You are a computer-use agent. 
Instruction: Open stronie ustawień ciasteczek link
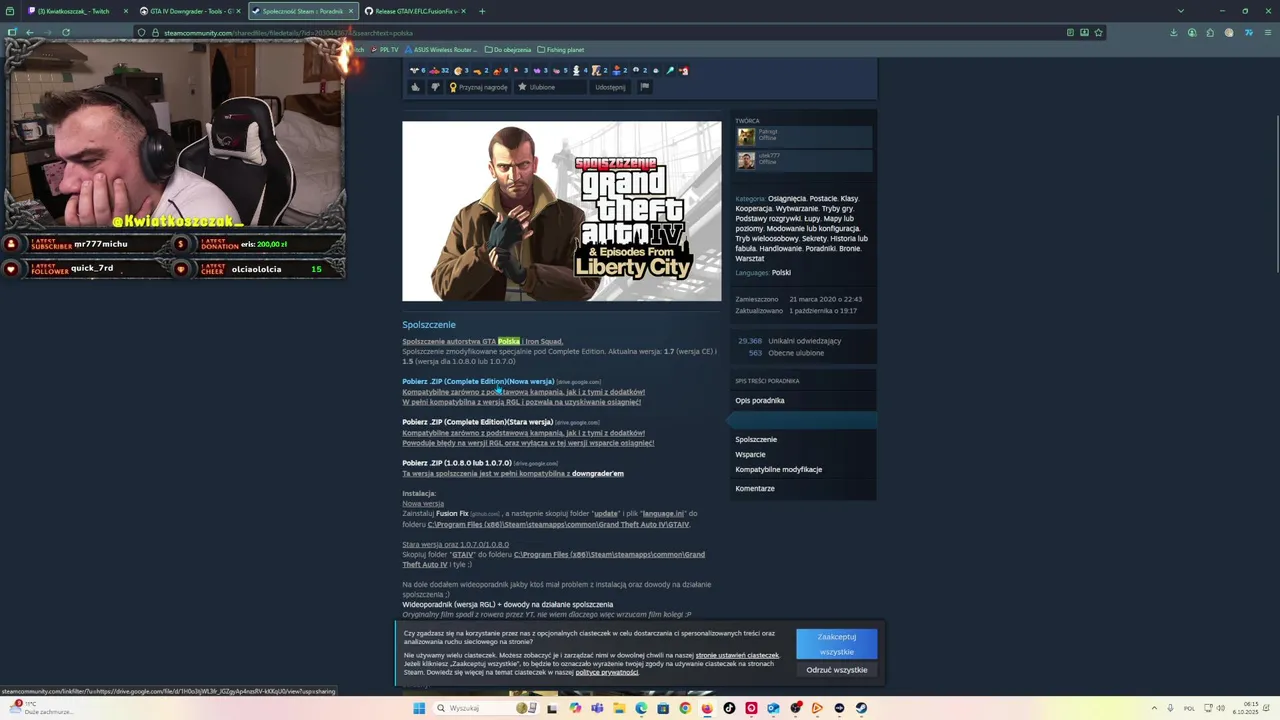[737, 655]
